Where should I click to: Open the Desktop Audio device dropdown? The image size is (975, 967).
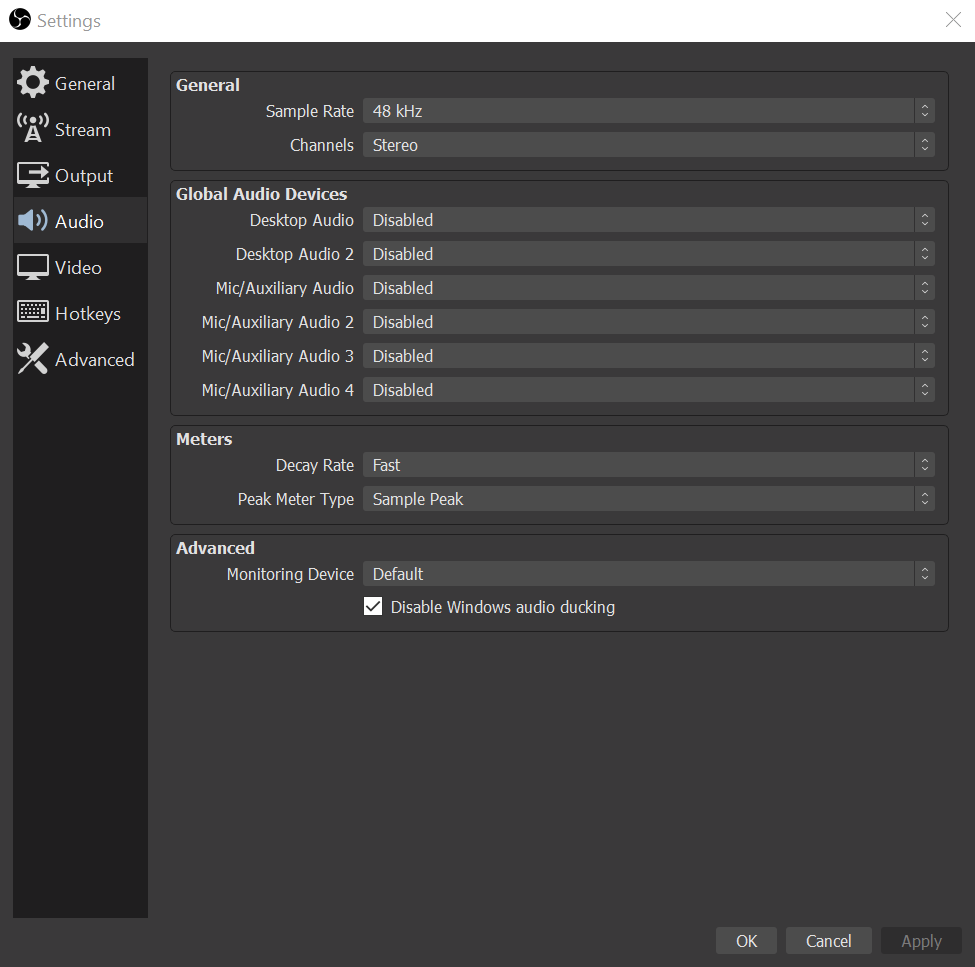coord(648,220)
